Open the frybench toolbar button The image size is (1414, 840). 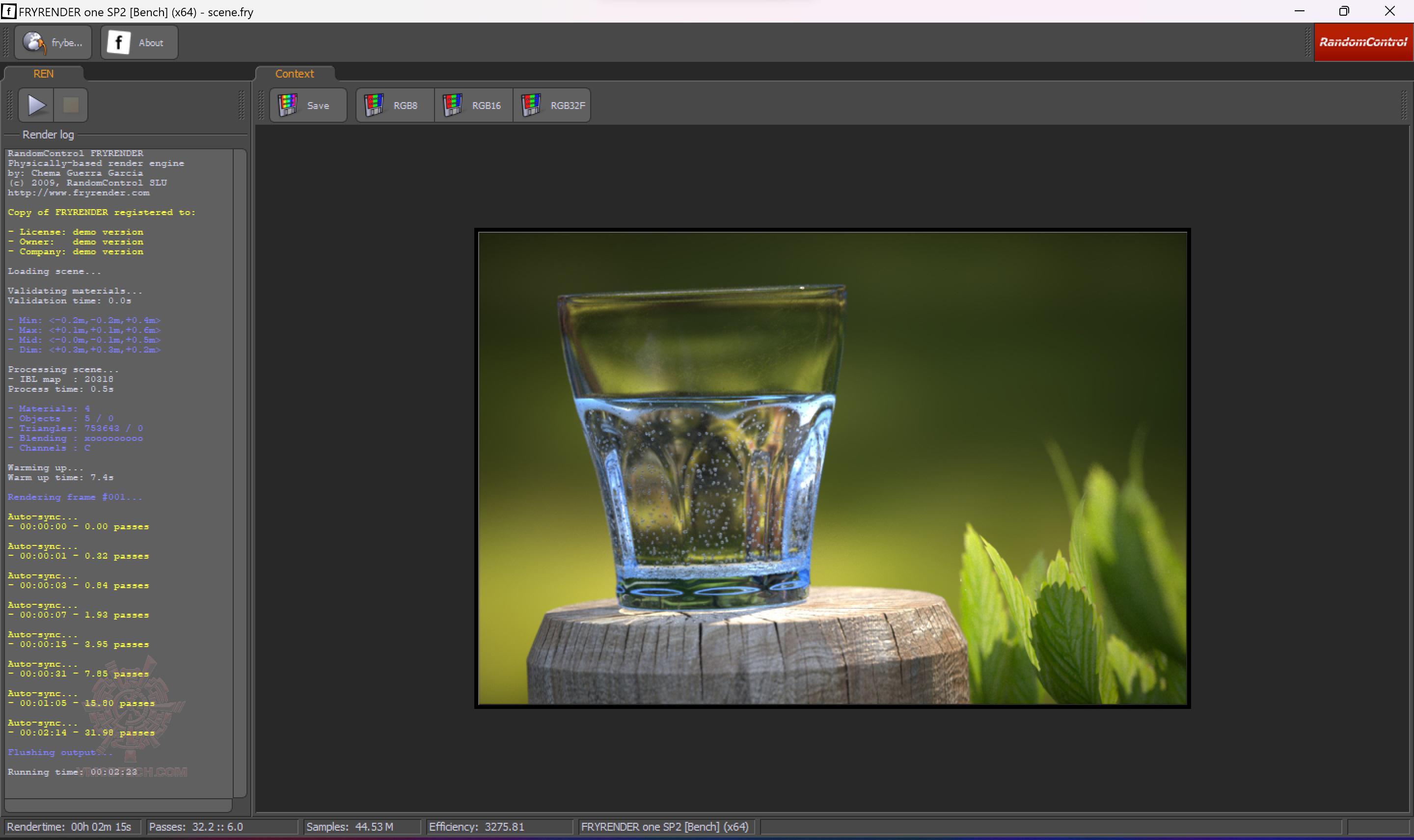click(x=53, y=42)
